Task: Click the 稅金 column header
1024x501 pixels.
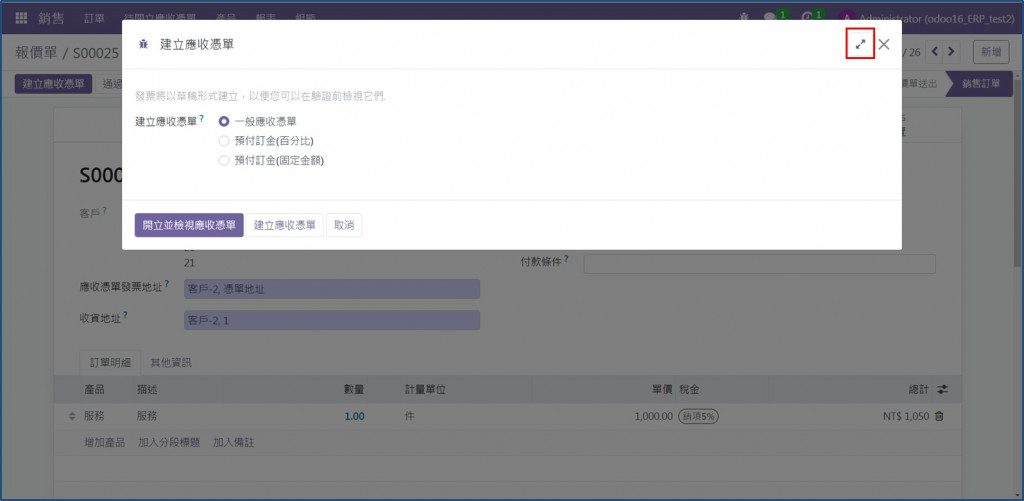Action: 690,389
